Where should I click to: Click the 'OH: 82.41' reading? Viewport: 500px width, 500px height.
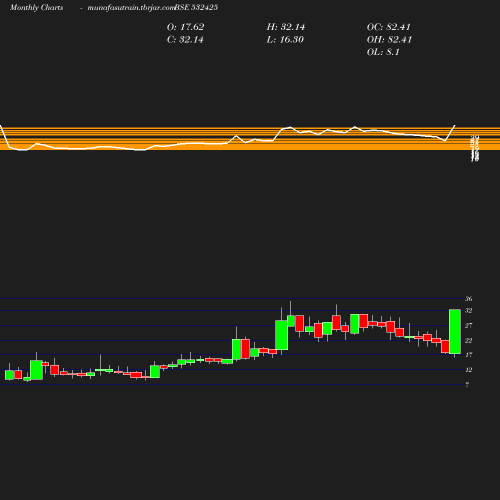(389, 40)
